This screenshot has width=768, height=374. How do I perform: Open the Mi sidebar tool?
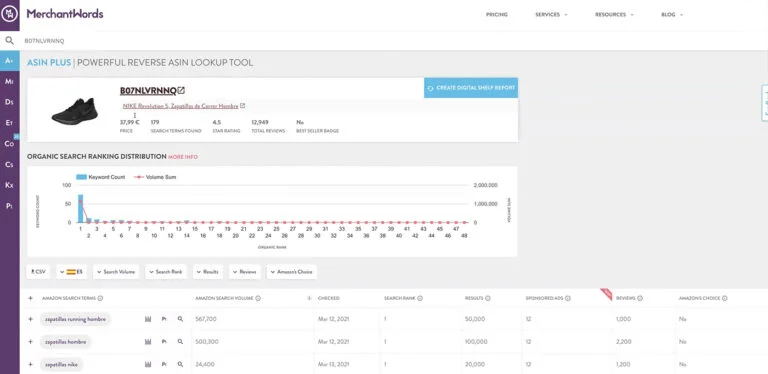[x=9, y=81]
